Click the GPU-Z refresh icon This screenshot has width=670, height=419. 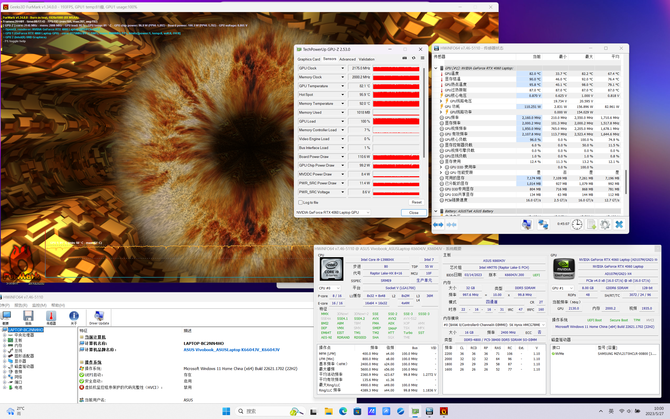pyautogui.click(x=414, y=58)
